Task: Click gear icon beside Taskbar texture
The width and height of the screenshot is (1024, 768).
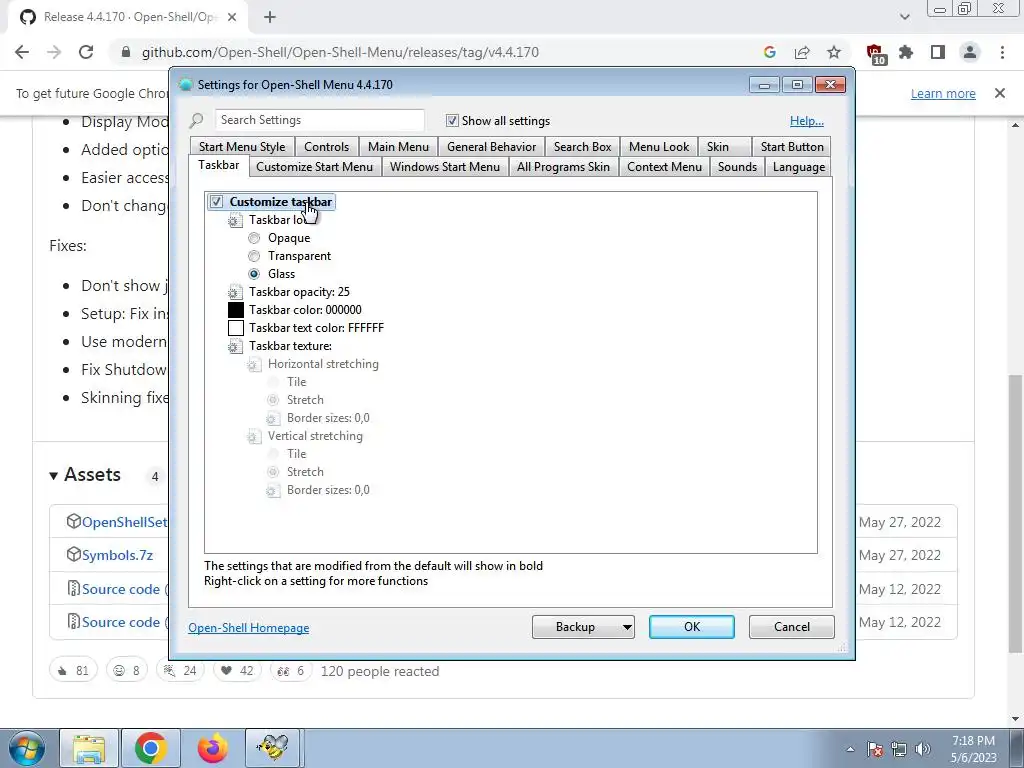Action: tap(235, 346)
